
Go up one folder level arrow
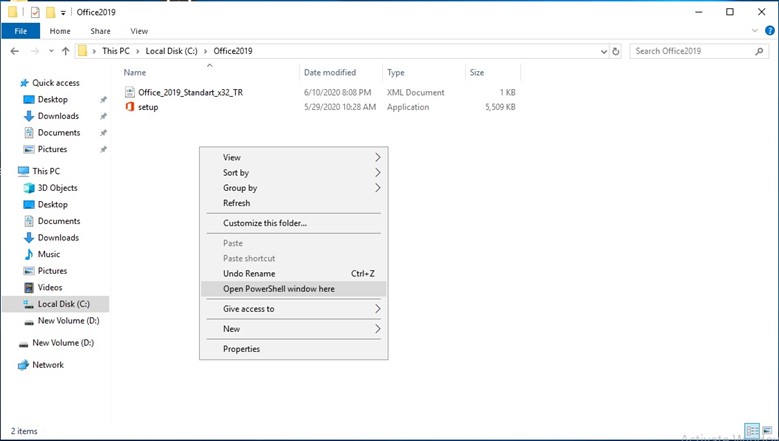point(66,51)
